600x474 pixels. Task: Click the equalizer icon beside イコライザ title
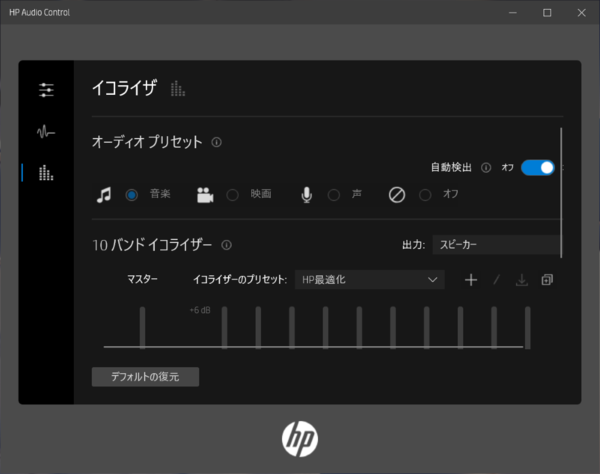(178, 88)
